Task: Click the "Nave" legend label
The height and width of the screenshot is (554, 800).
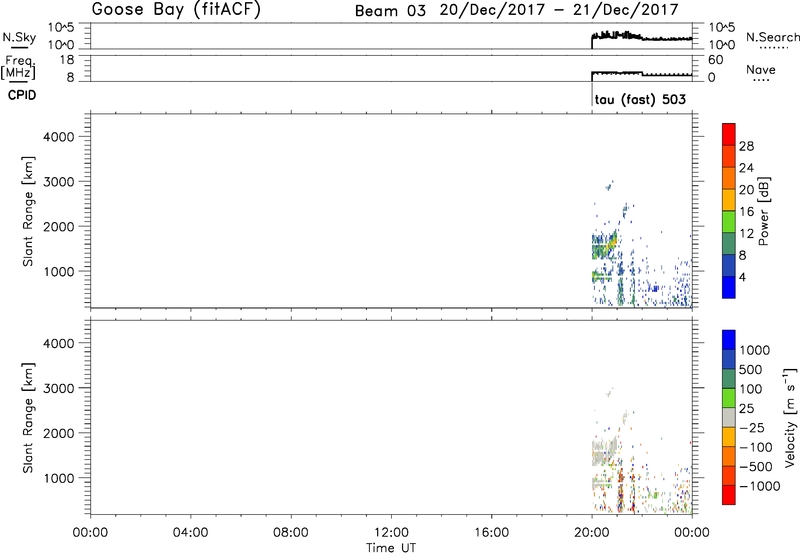Action: [761, 69]
